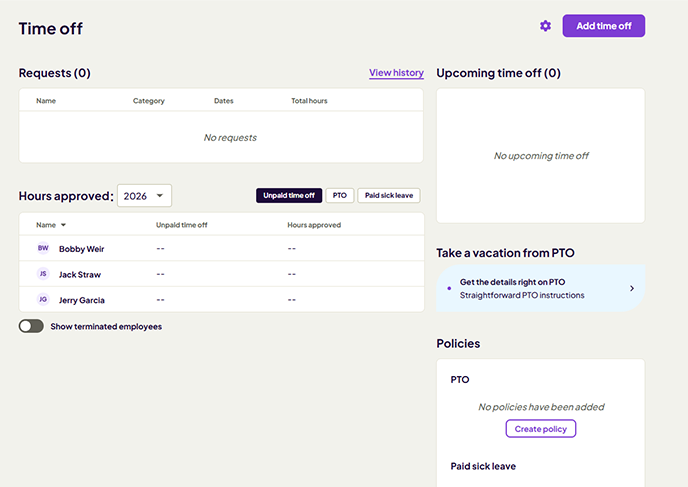688x487 pixels.
Task: Open the View history link
Action: click(x=396, y=73)
